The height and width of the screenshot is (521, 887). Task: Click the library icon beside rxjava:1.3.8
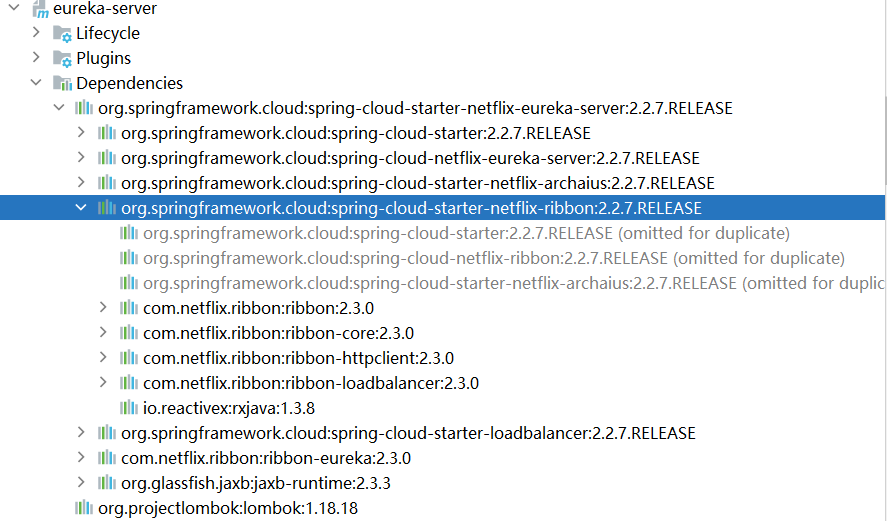[129, 408]
